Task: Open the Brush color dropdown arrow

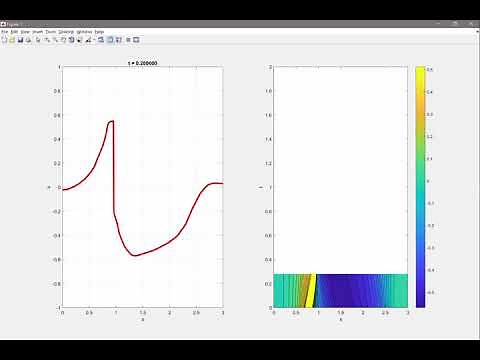Action: (94, 40)
